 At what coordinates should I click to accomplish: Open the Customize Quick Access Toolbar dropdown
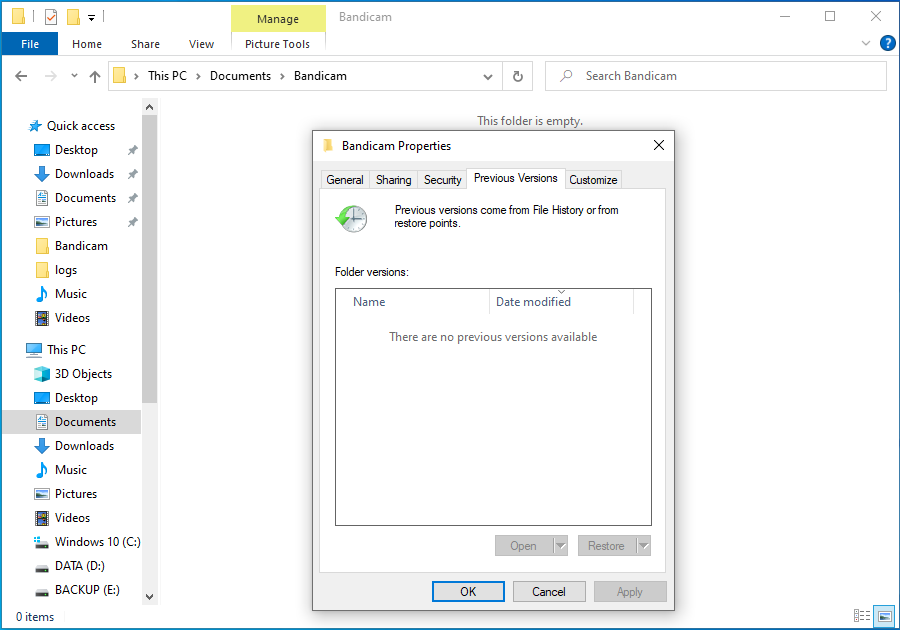click(91, 17)
